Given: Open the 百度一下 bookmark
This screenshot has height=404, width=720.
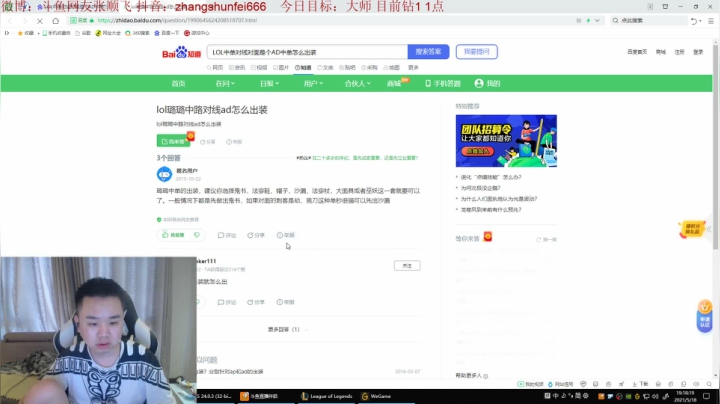Looking at the screenshot, I should coord(167,33).
